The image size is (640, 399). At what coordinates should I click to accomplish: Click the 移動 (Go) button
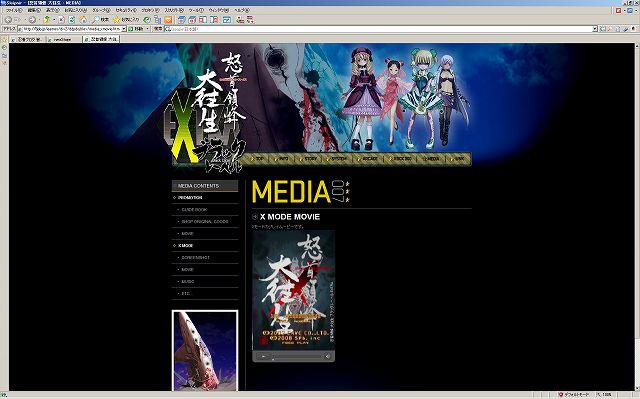point(136,29)
